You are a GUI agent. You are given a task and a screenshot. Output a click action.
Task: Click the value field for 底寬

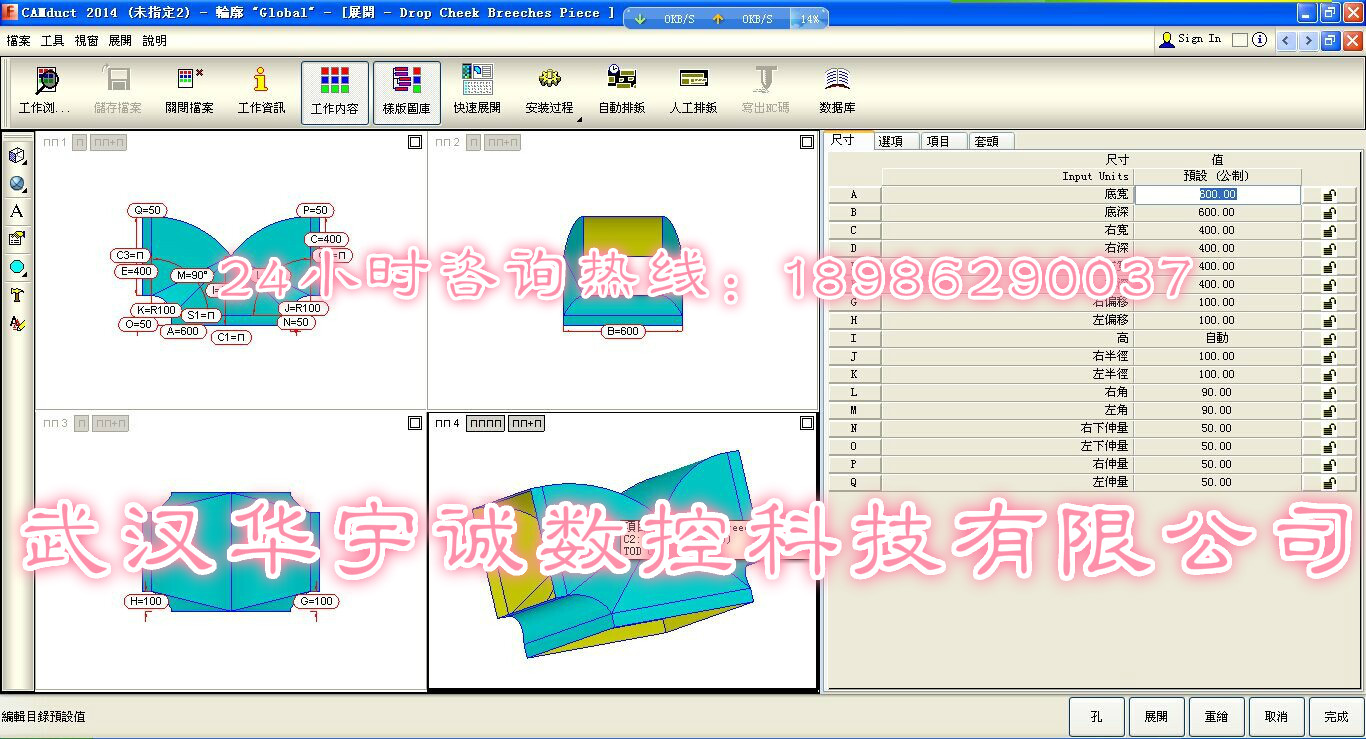click(x=1217, y=195)
